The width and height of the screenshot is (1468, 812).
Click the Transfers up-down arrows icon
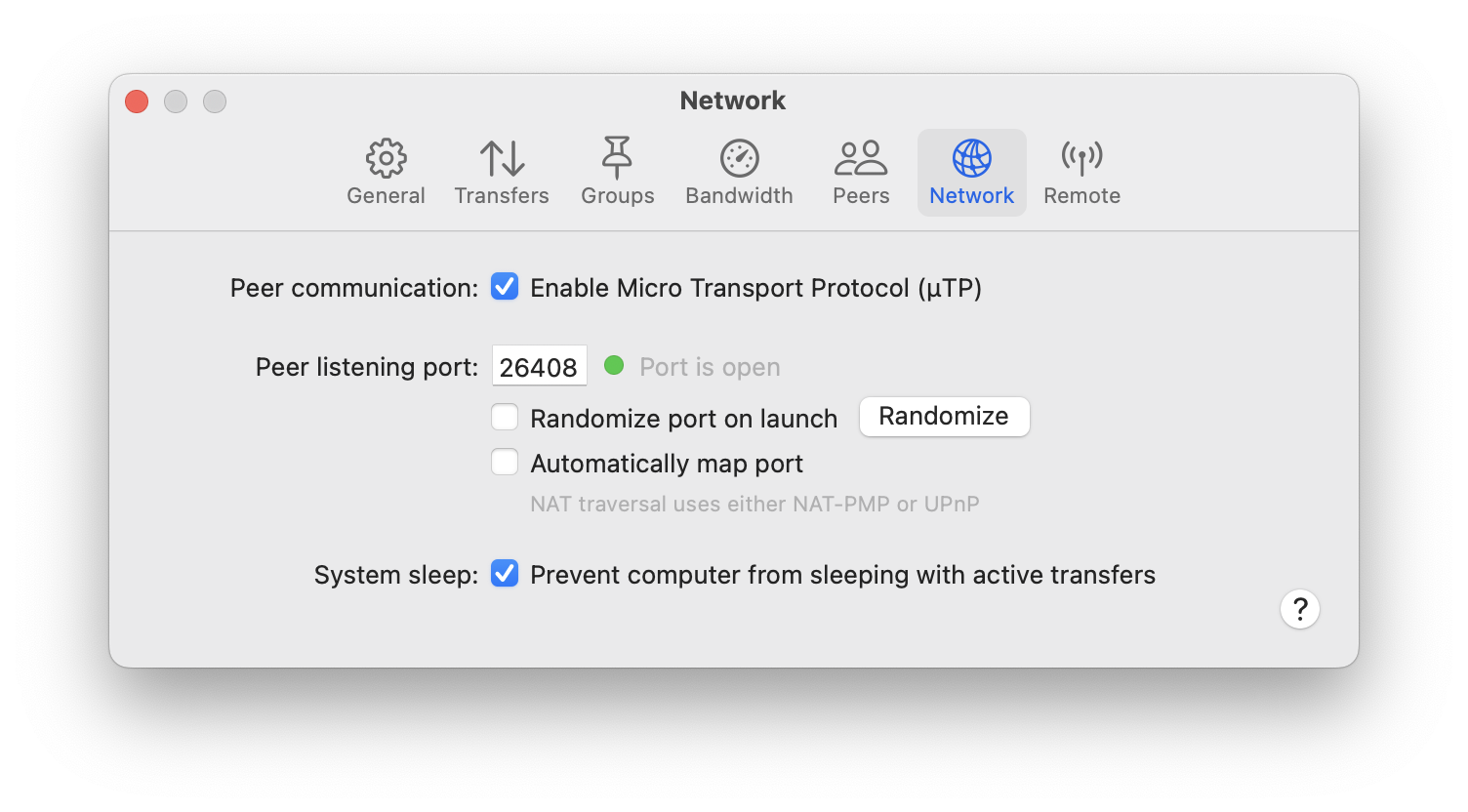click(502, 158)
